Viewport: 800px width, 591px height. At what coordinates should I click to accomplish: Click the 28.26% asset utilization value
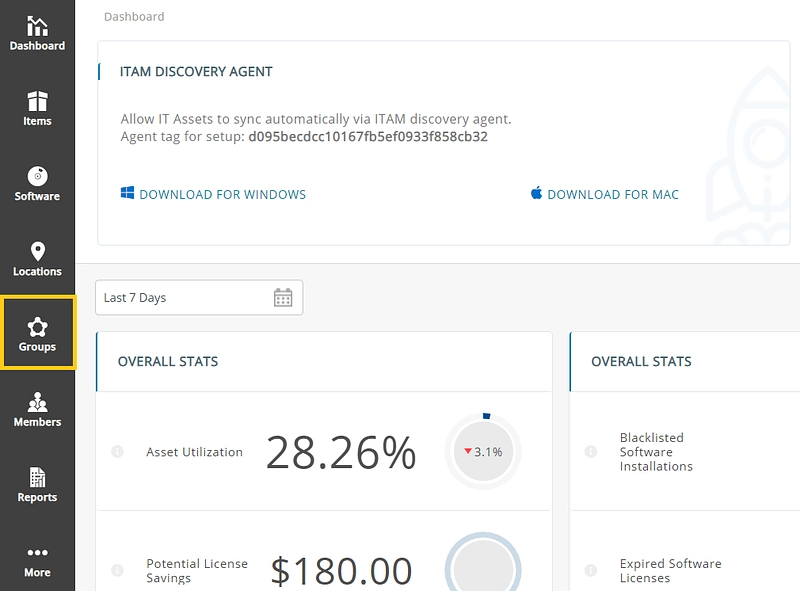click(x=340, y=453)
